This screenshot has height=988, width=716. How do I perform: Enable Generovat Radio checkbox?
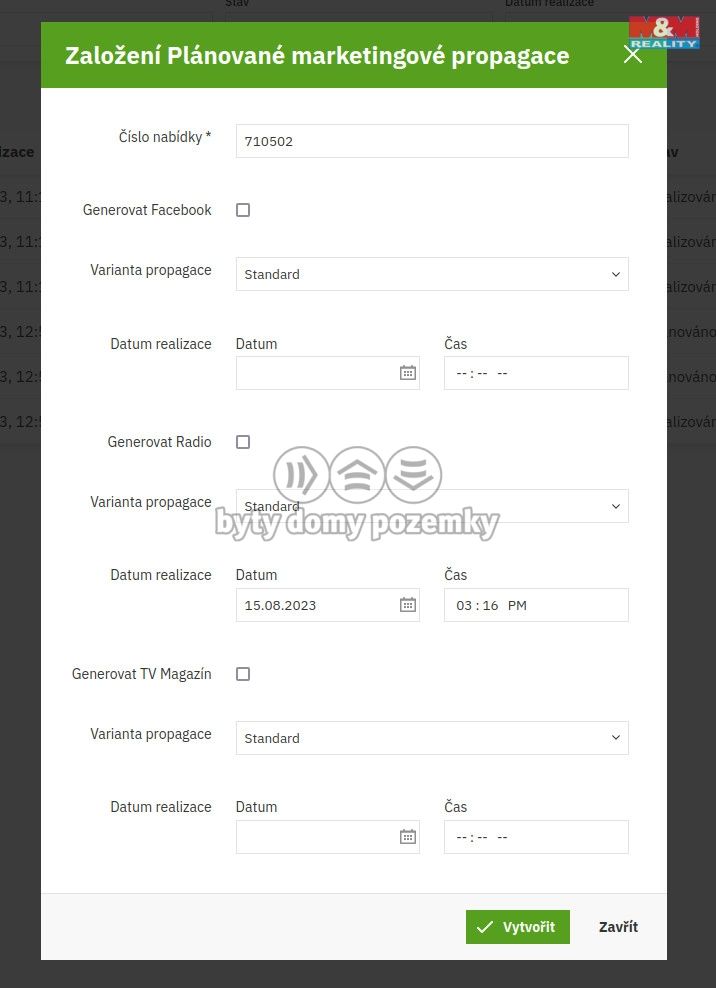(x=243, y=442)
